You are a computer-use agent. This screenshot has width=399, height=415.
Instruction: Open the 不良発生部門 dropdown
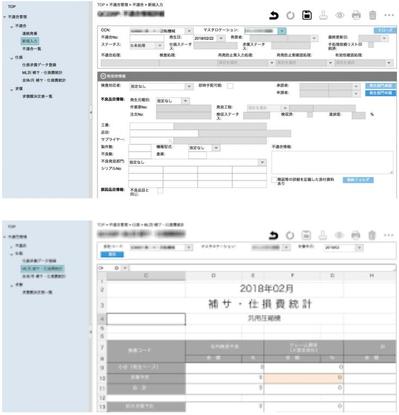coord(262,162)
